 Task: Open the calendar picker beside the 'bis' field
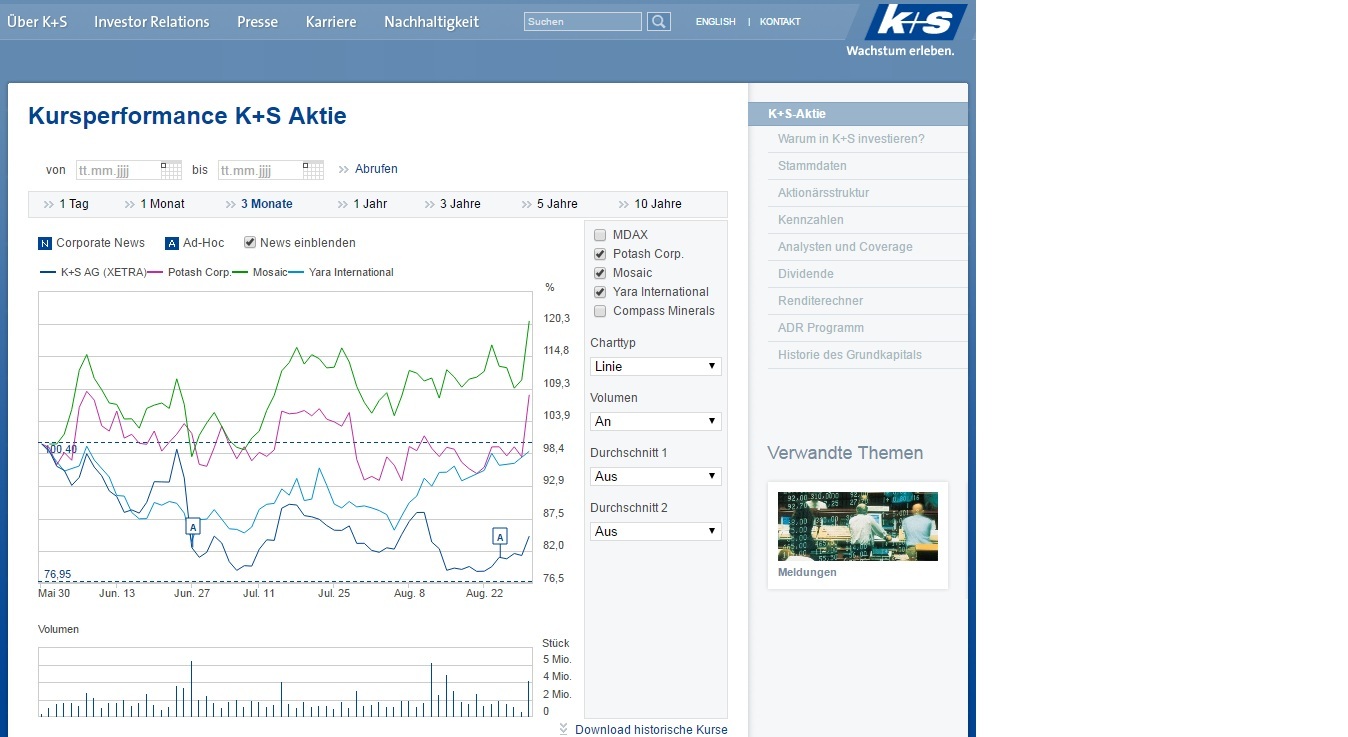(x=312, y=169)
